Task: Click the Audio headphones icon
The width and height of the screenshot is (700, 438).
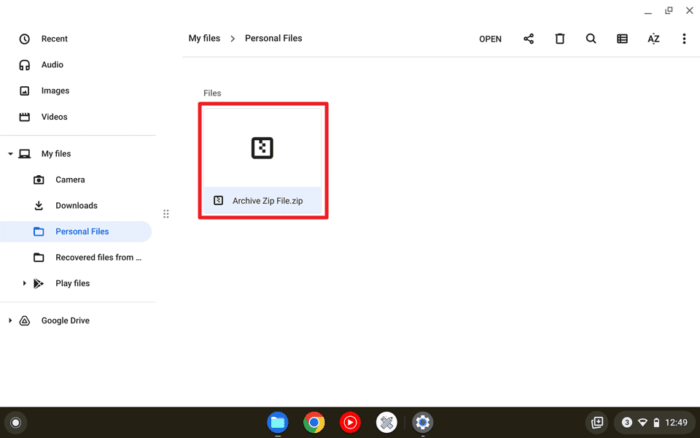Action: pyautogui.click(x=25, y=65)
